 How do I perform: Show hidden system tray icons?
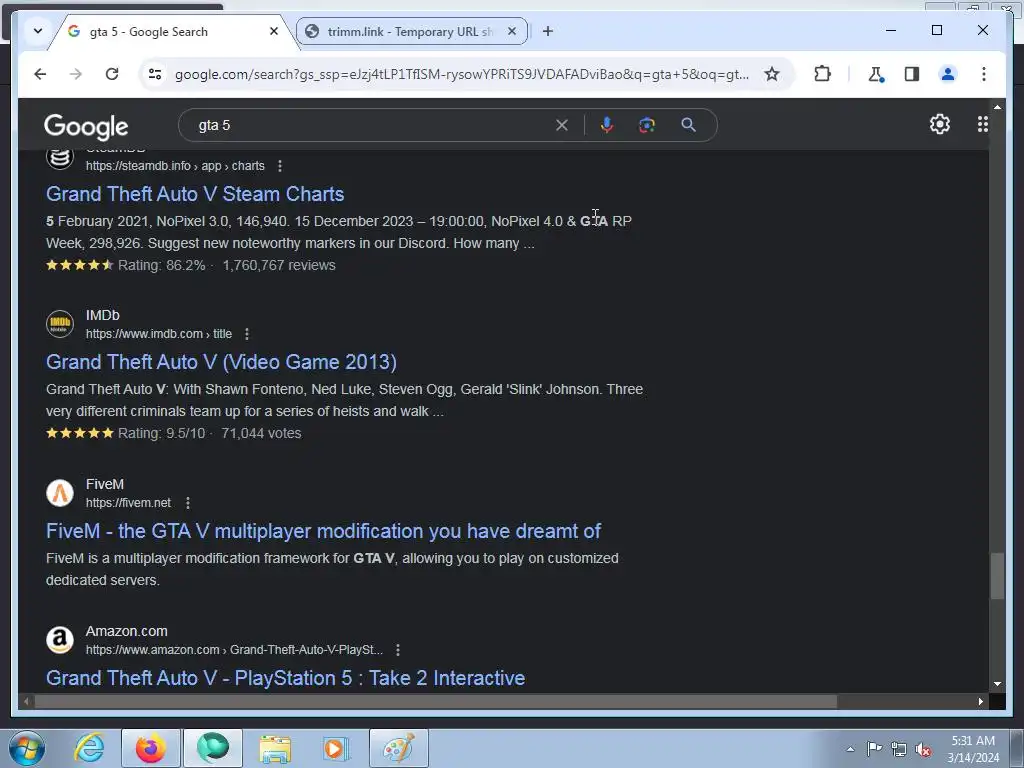[850, 749]
